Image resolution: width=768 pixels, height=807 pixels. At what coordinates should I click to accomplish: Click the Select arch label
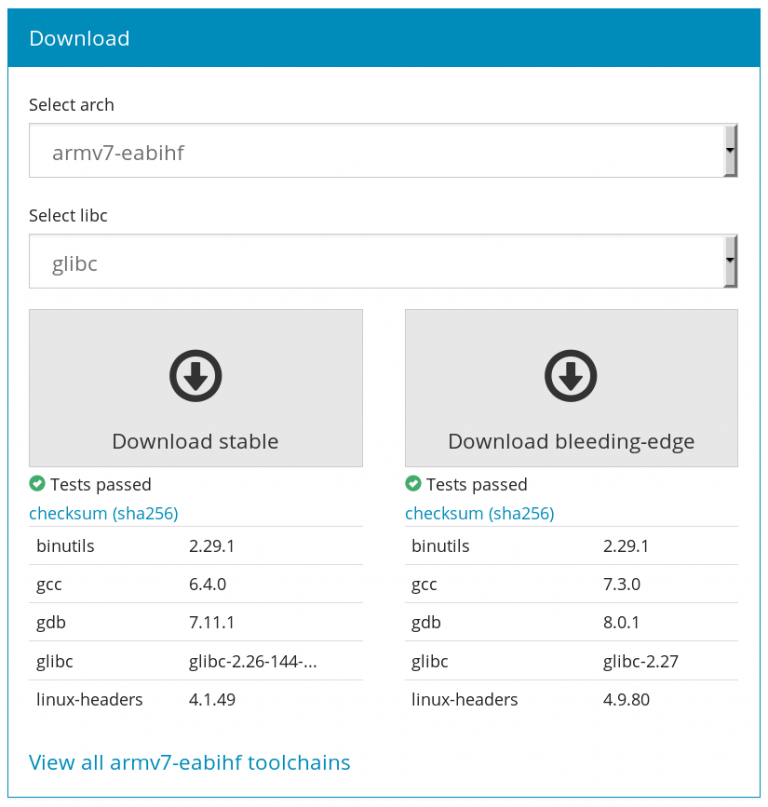(x=72, y=105)
